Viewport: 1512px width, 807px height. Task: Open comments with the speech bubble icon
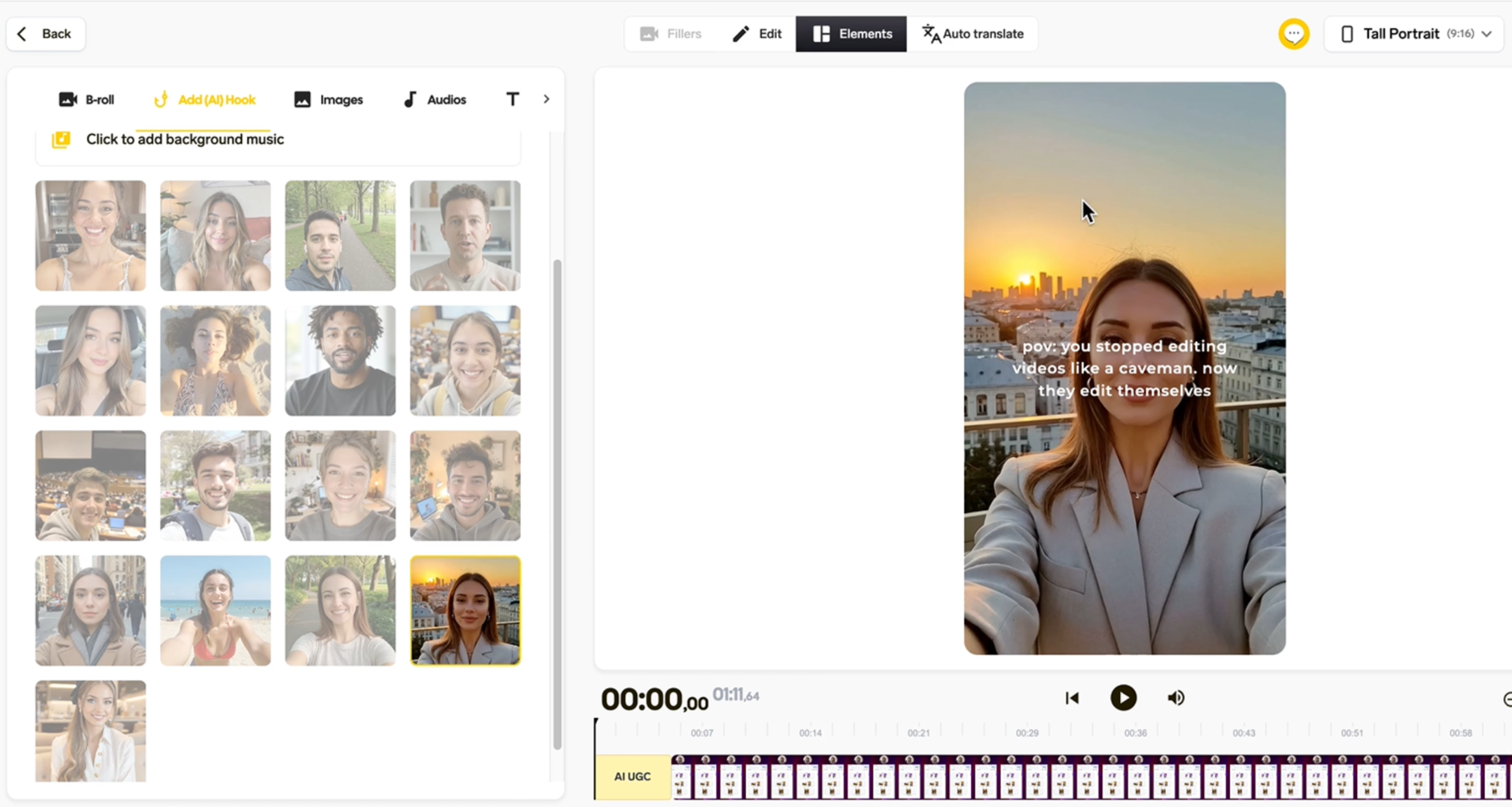1294,34
